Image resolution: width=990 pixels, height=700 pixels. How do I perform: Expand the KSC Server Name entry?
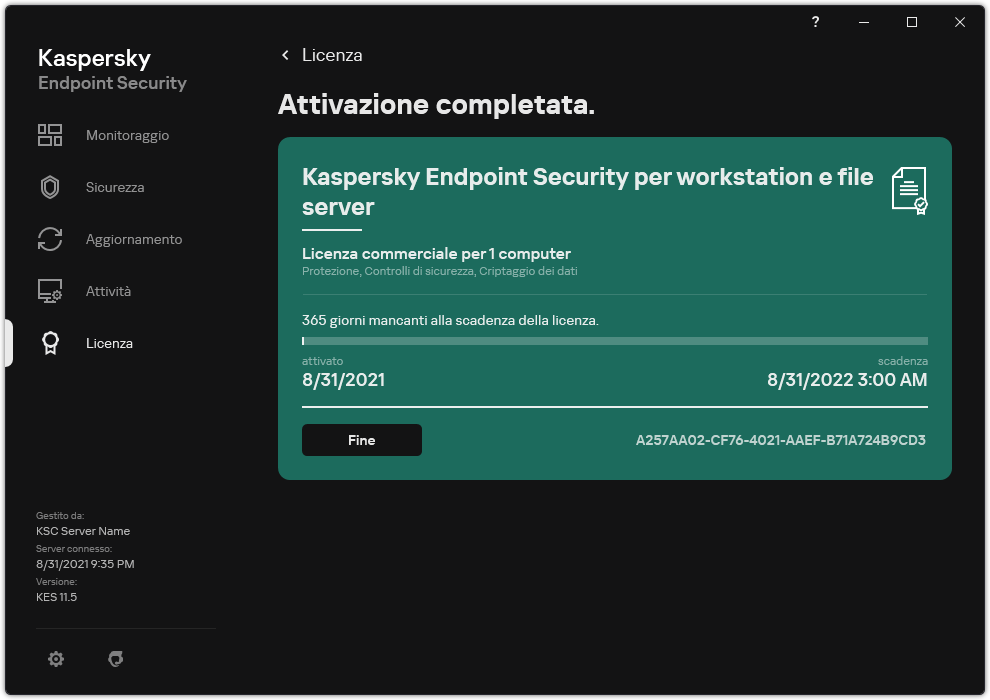tap(83, 531)
